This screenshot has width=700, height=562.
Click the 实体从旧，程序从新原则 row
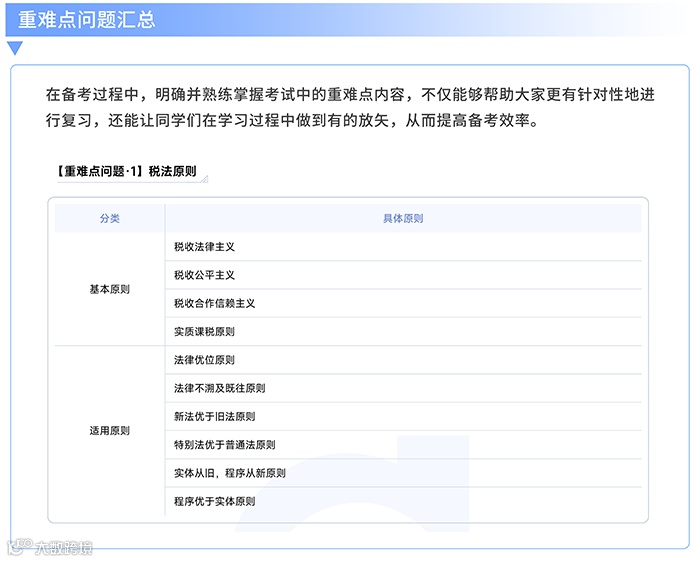click(x=403, y=473)
